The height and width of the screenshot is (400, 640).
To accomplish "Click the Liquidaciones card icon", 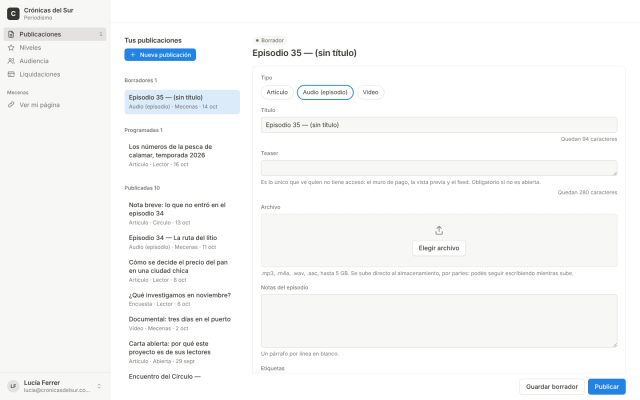I will coord(11,74).
